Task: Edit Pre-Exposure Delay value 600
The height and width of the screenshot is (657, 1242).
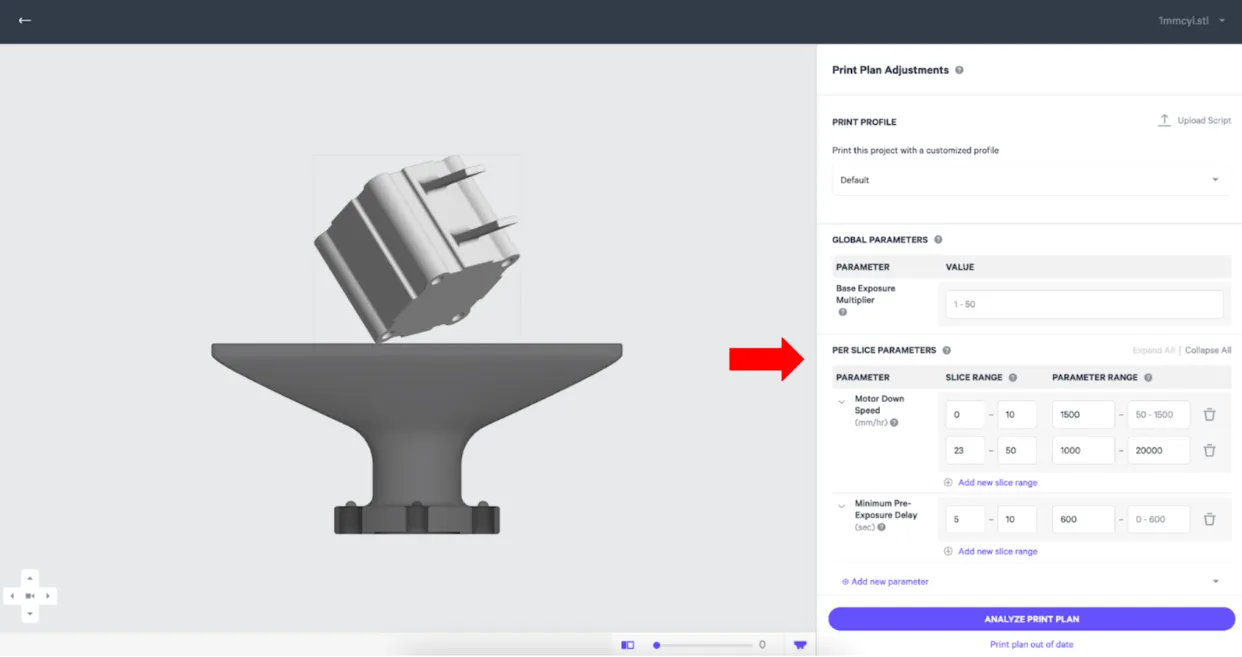Action: pyautogui.click(x=1083, y=519)
